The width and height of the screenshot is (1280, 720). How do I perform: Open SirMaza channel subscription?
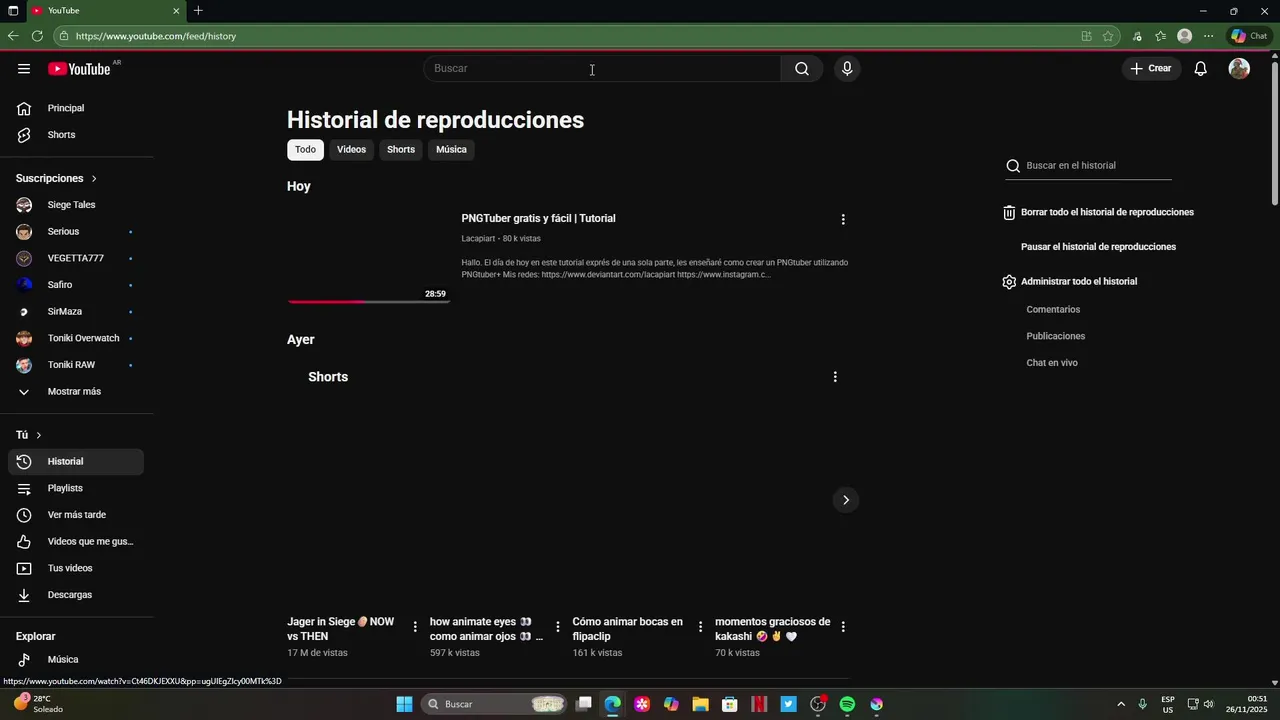click(x=76, y=312)
